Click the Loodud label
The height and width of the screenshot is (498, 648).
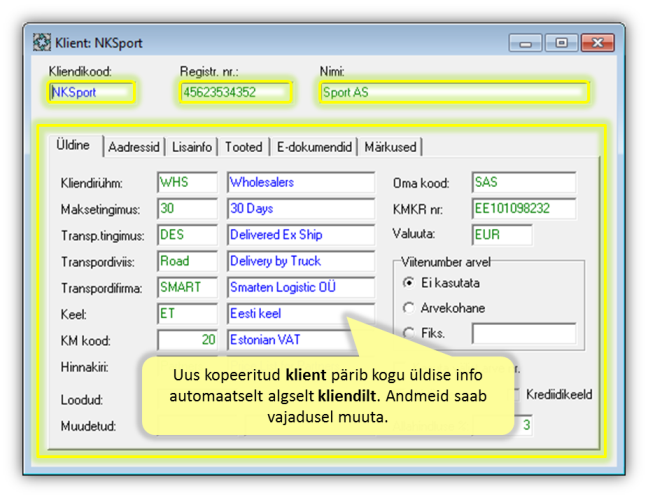click(x=81, y=400)
